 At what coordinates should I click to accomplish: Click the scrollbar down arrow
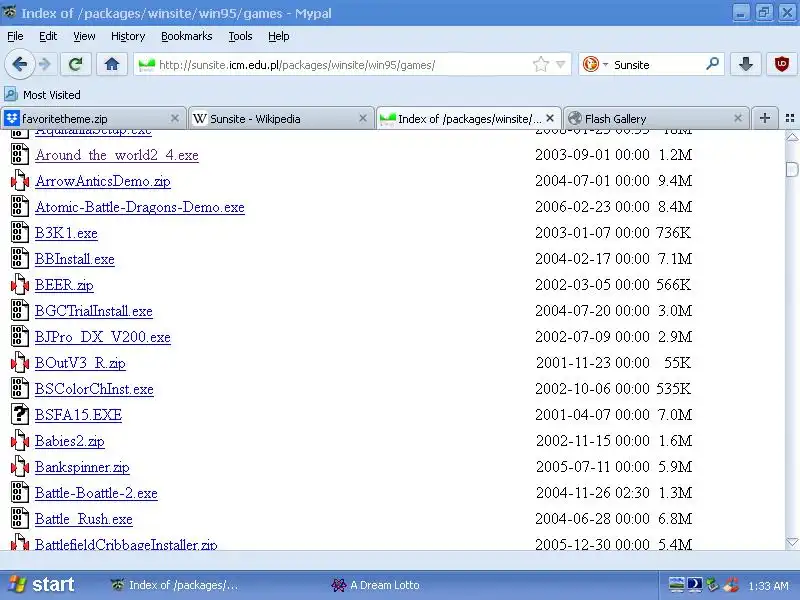pos(792,542)
